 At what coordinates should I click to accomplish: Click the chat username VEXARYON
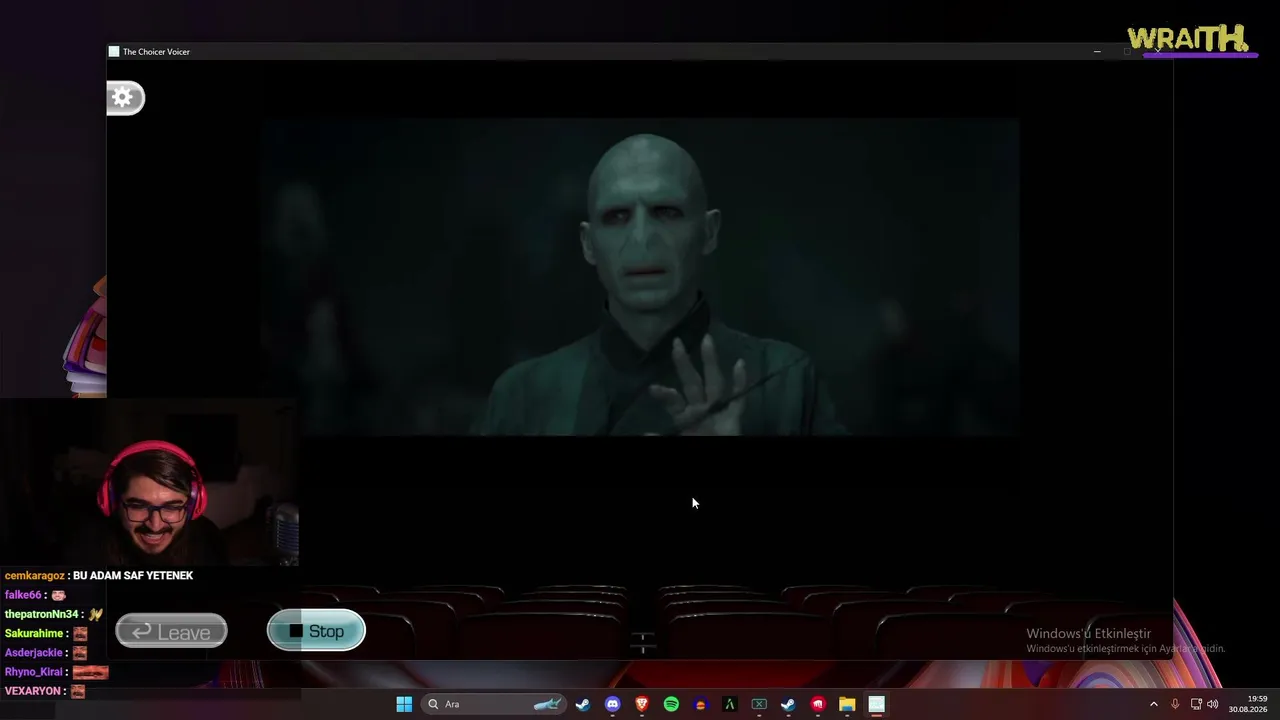click(x=34, y=691)
